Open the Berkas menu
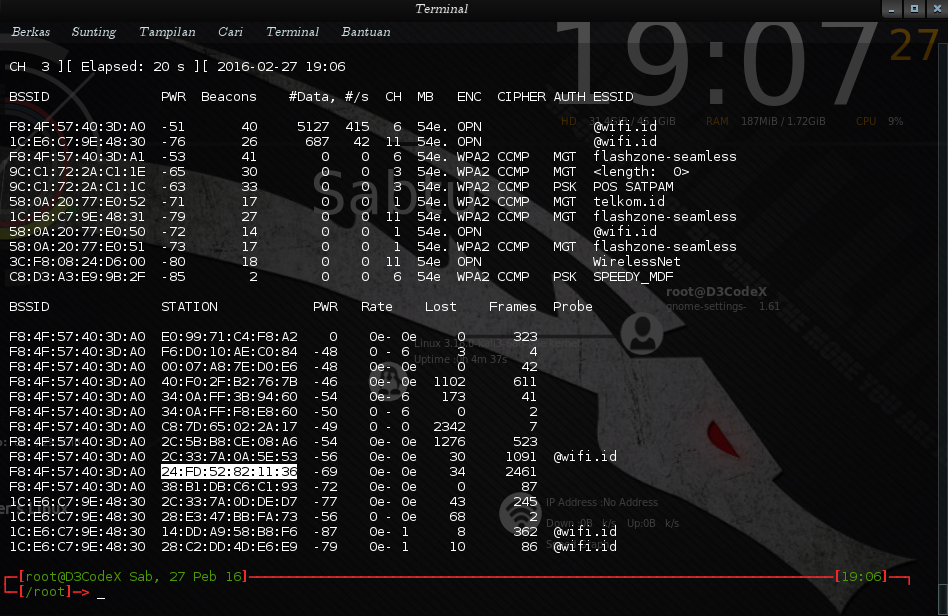The image size is (948, 616). [x=30, y=31]
